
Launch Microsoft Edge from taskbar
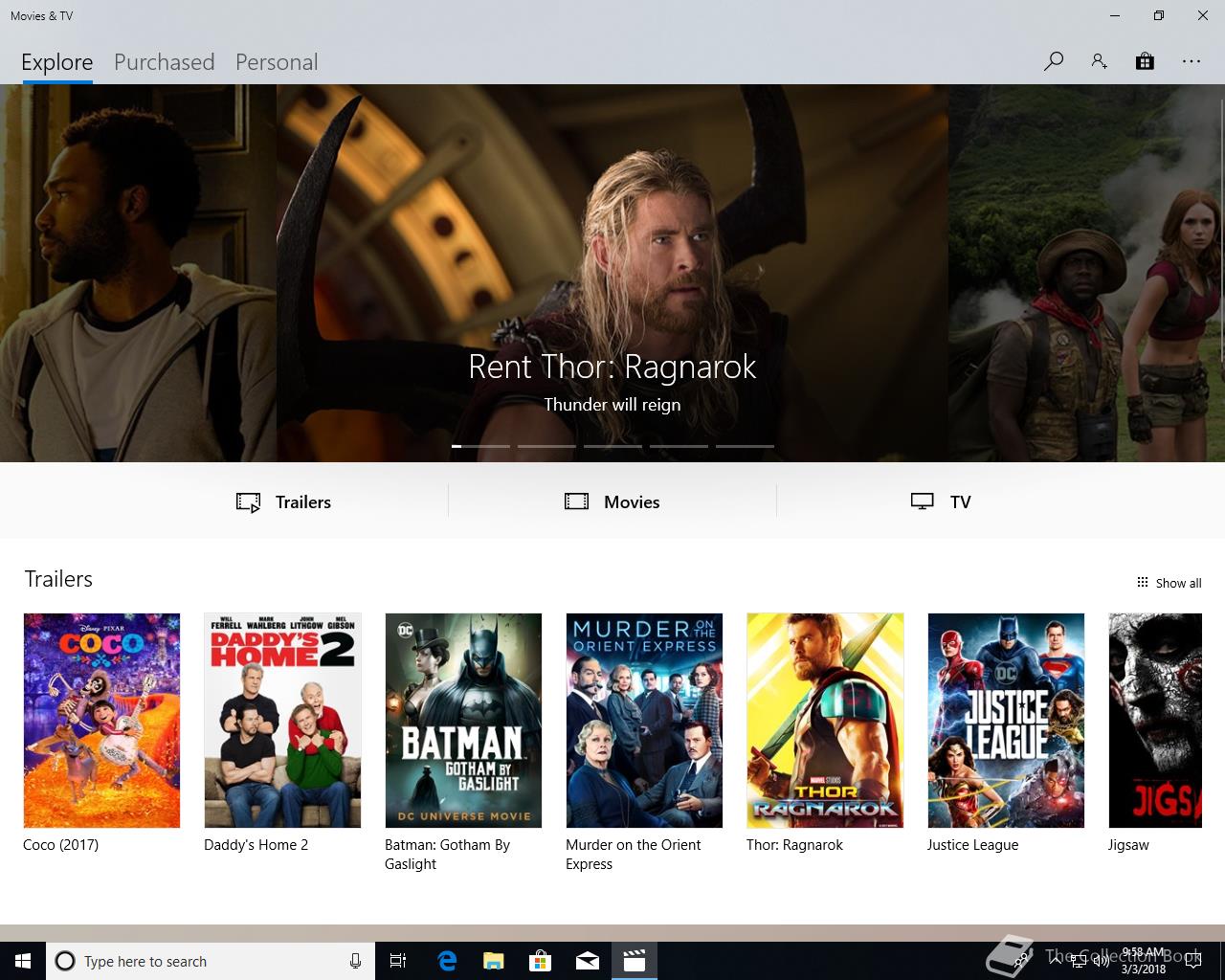tap(447, 961)
